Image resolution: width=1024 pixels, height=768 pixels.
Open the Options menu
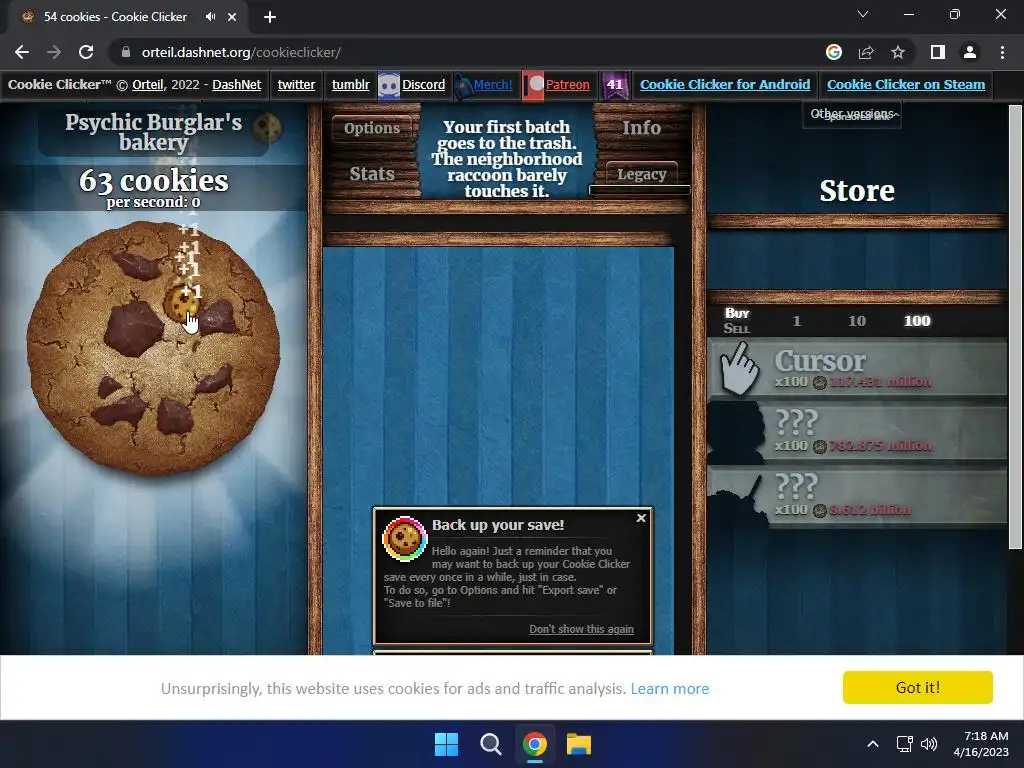[372, 128]
